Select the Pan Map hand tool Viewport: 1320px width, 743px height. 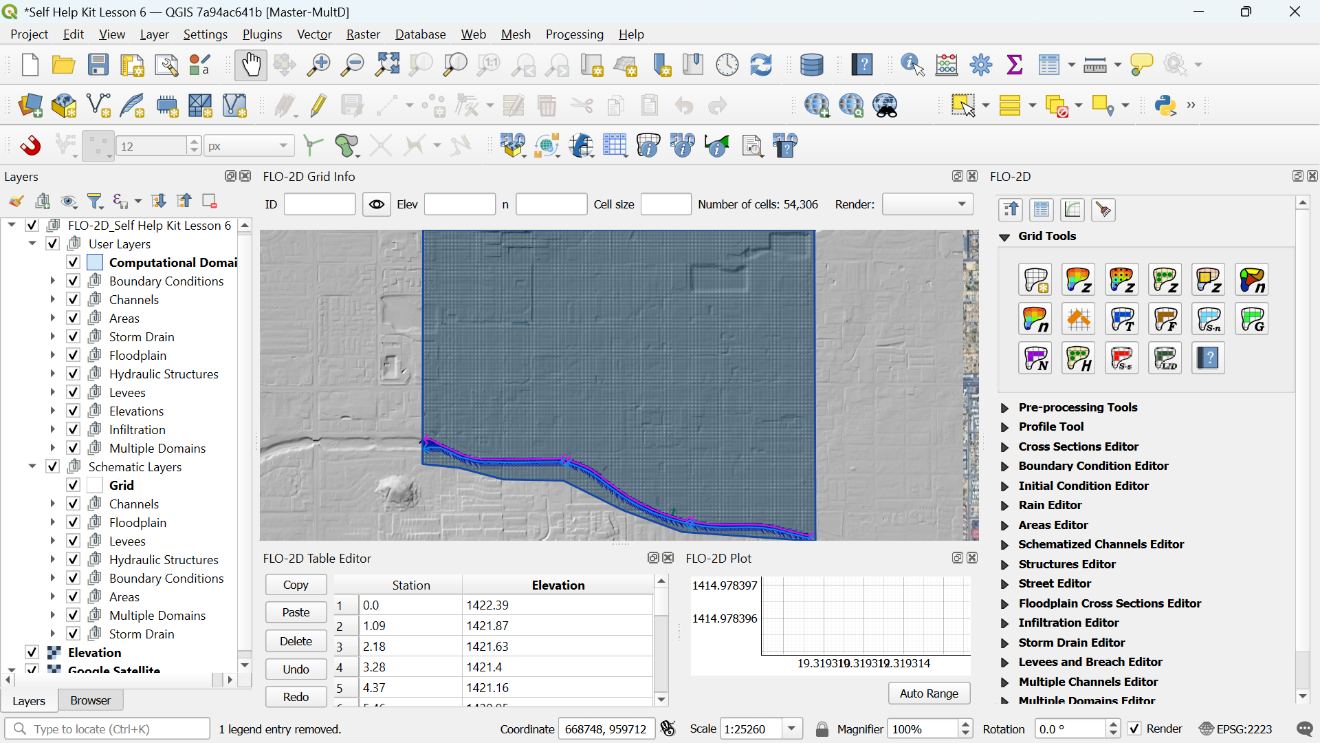[250, 65]
